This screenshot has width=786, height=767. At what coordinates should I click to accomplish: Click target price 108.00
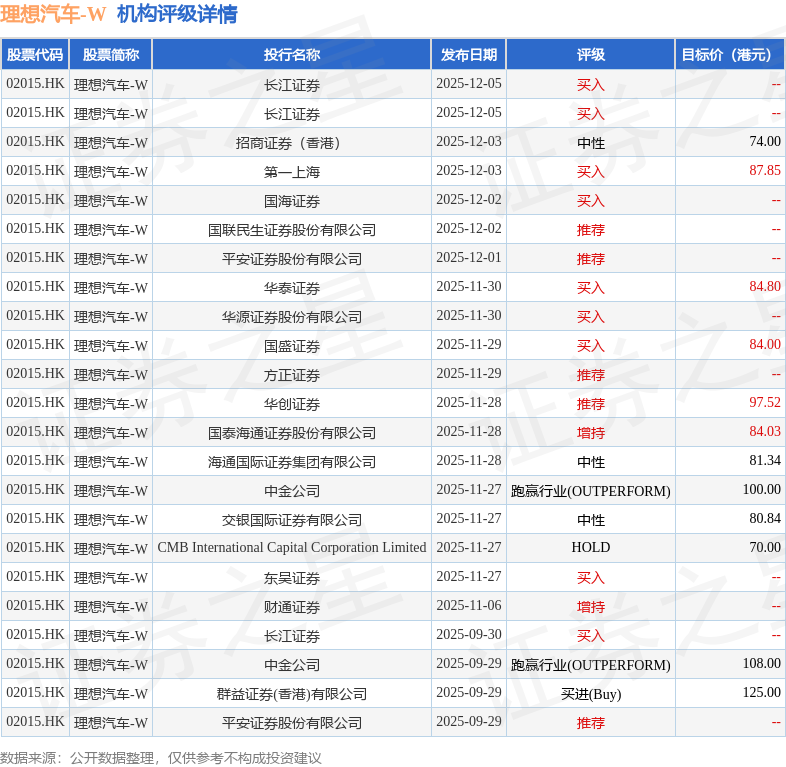tap(761, 663)
